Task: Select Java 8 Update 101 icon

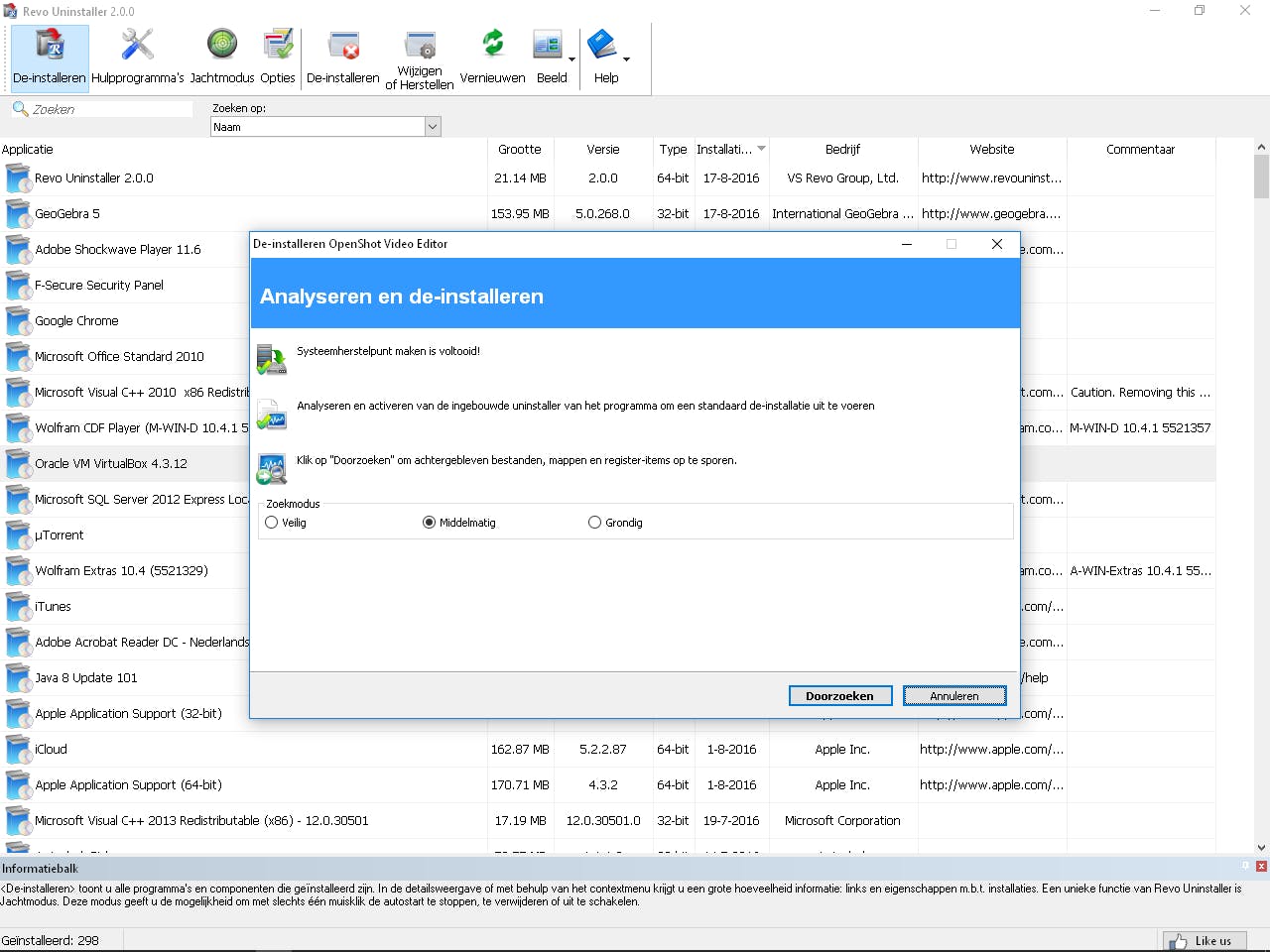Action: 18,678
